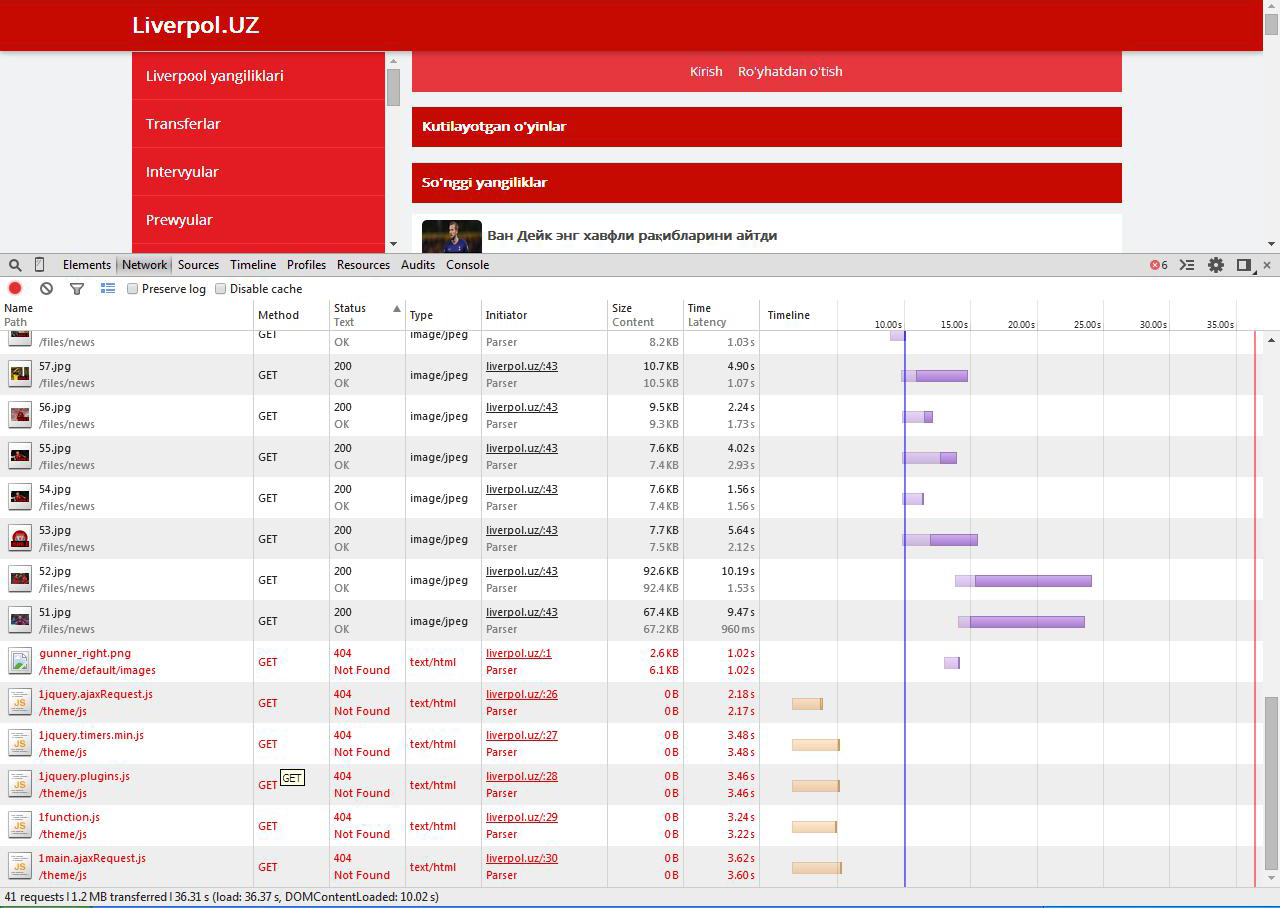Image resolution: width=1280 pixels, height=908 pixels.
Task: Open the Transferlar sidebar menu item
Action: coord(183,124)
